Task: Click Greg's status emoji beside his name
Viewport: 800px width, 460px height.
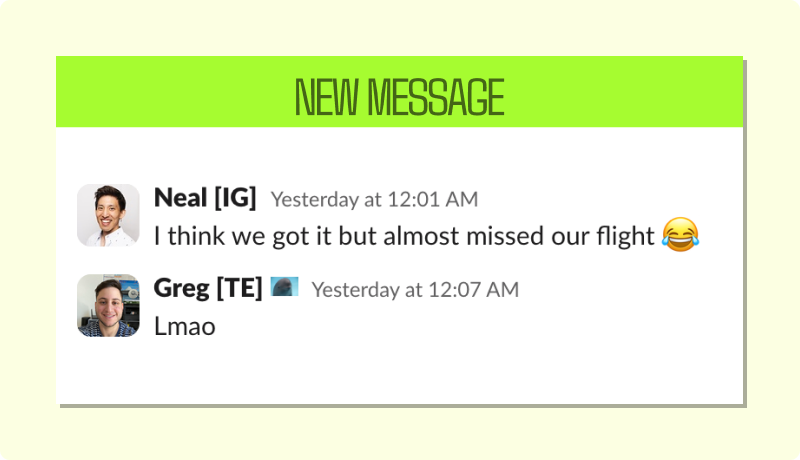Action: [285, 287]
